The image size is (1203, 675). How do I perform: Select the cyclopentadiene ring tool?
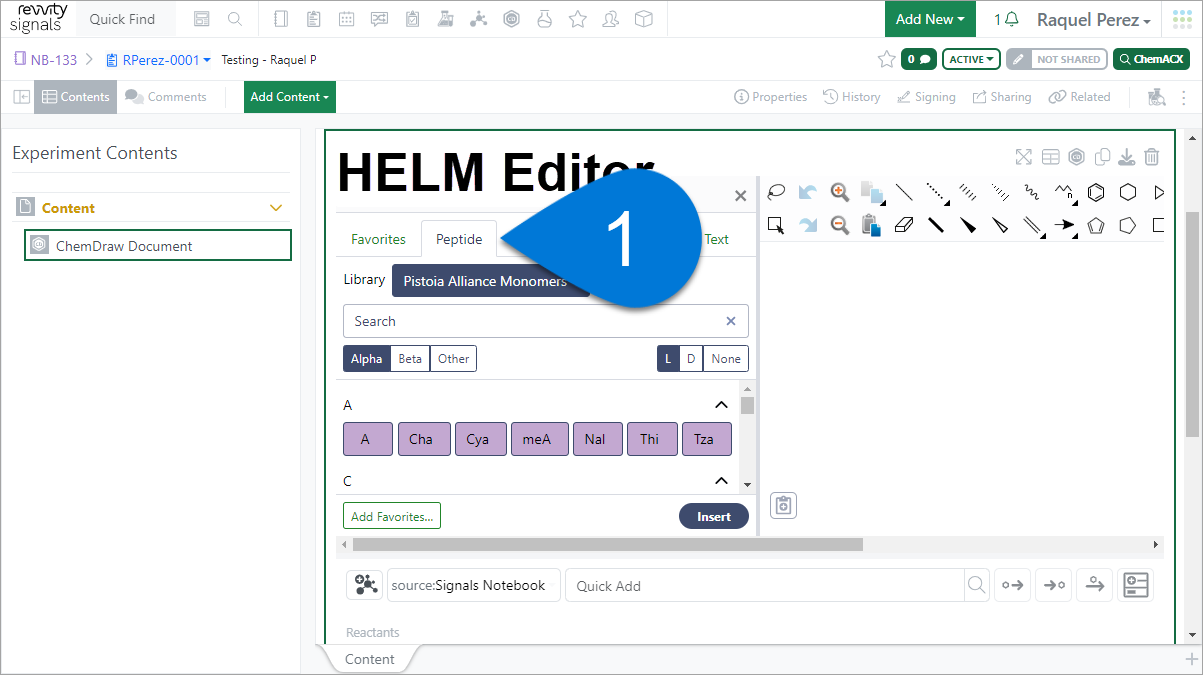point(1096,225)
